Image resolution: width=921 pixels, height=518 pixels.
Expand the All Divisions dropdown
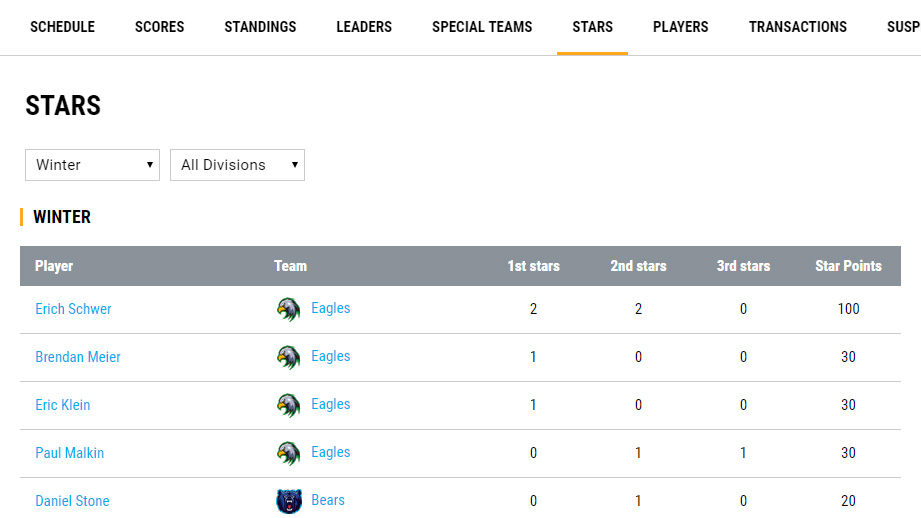point(237,165)
